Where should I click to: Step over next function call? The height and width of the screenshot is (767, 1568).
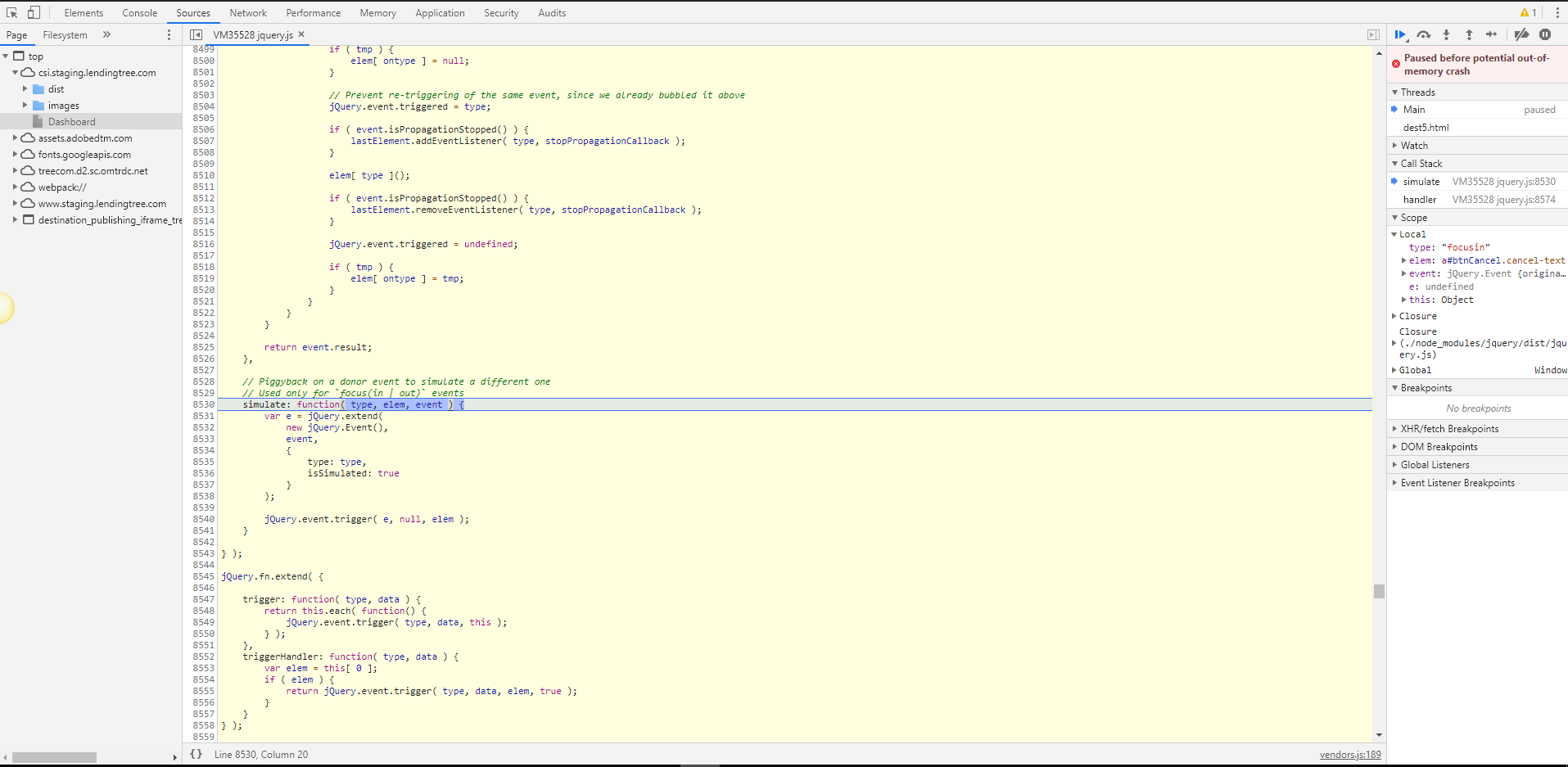1424,34
